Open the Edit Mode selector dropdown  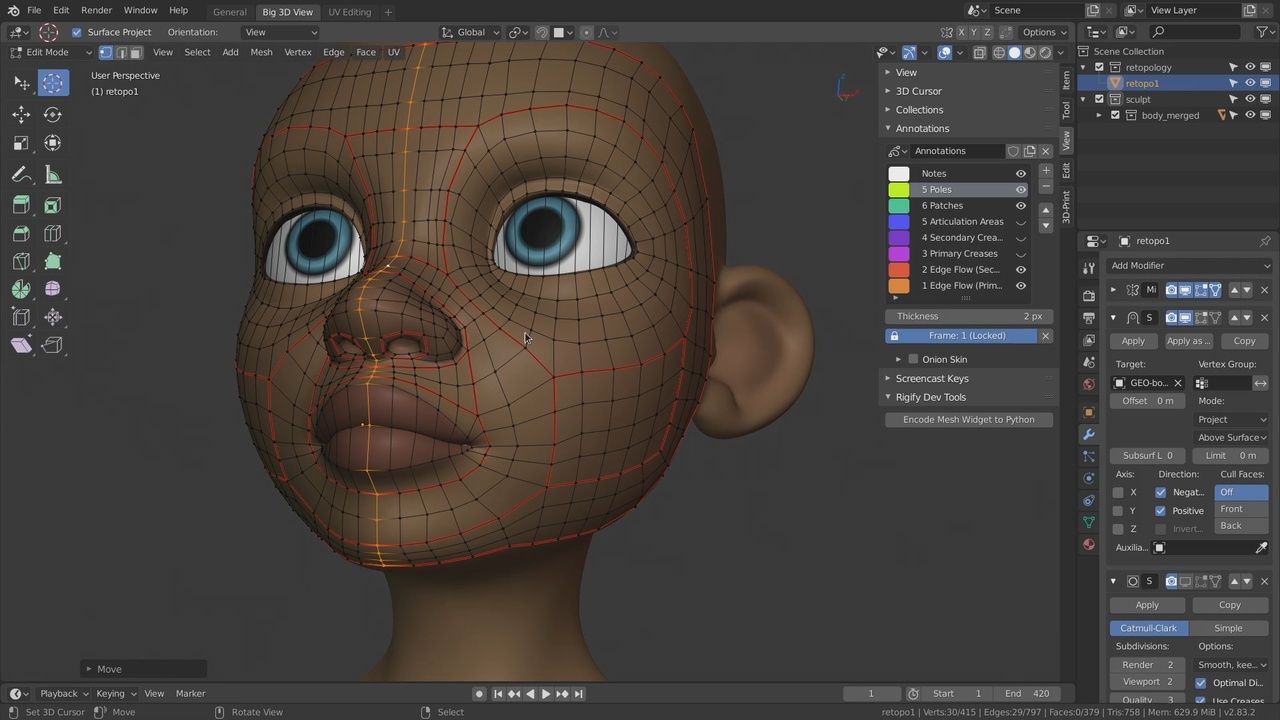(x=47, y=52)
